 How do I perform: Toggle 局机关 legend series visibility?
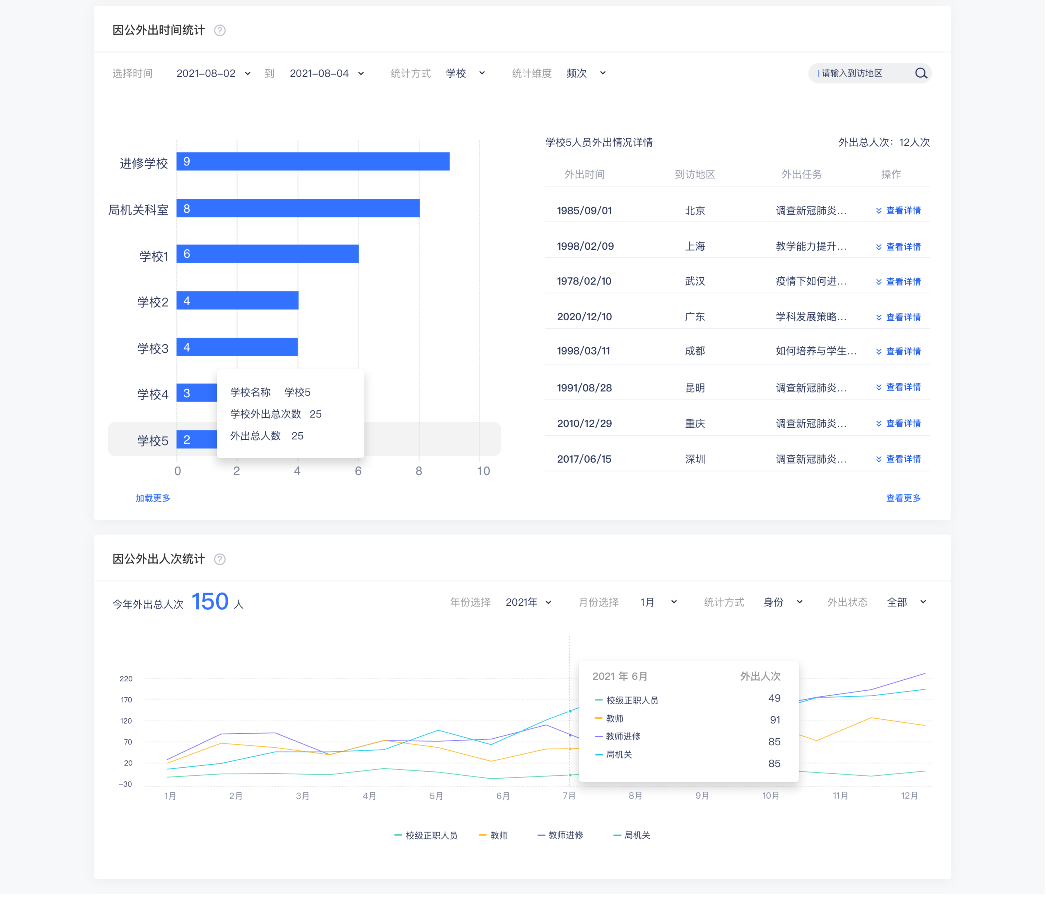pos(631,835)
